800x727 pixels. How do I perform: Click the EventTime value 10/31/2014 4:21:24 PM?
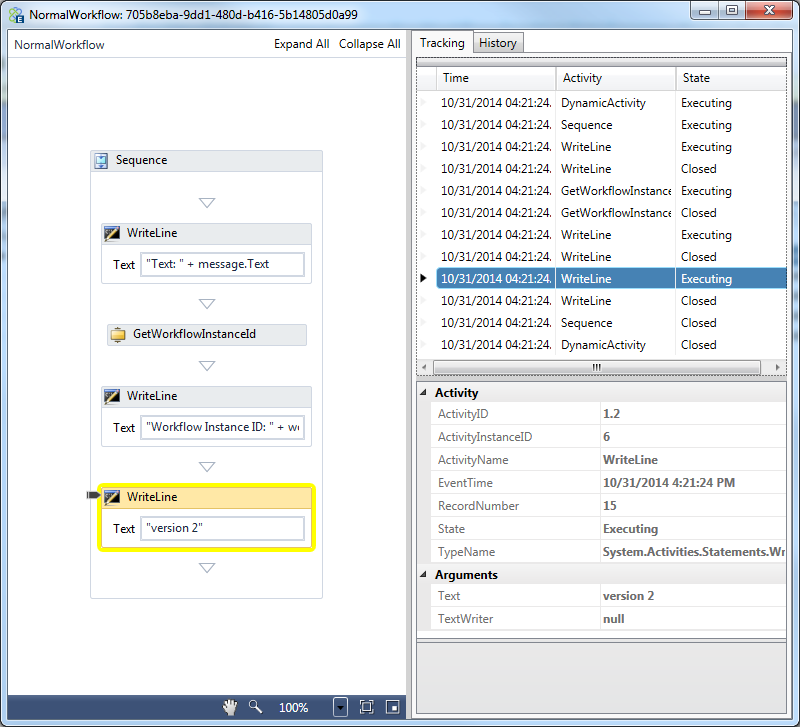[x=669, y=483]
